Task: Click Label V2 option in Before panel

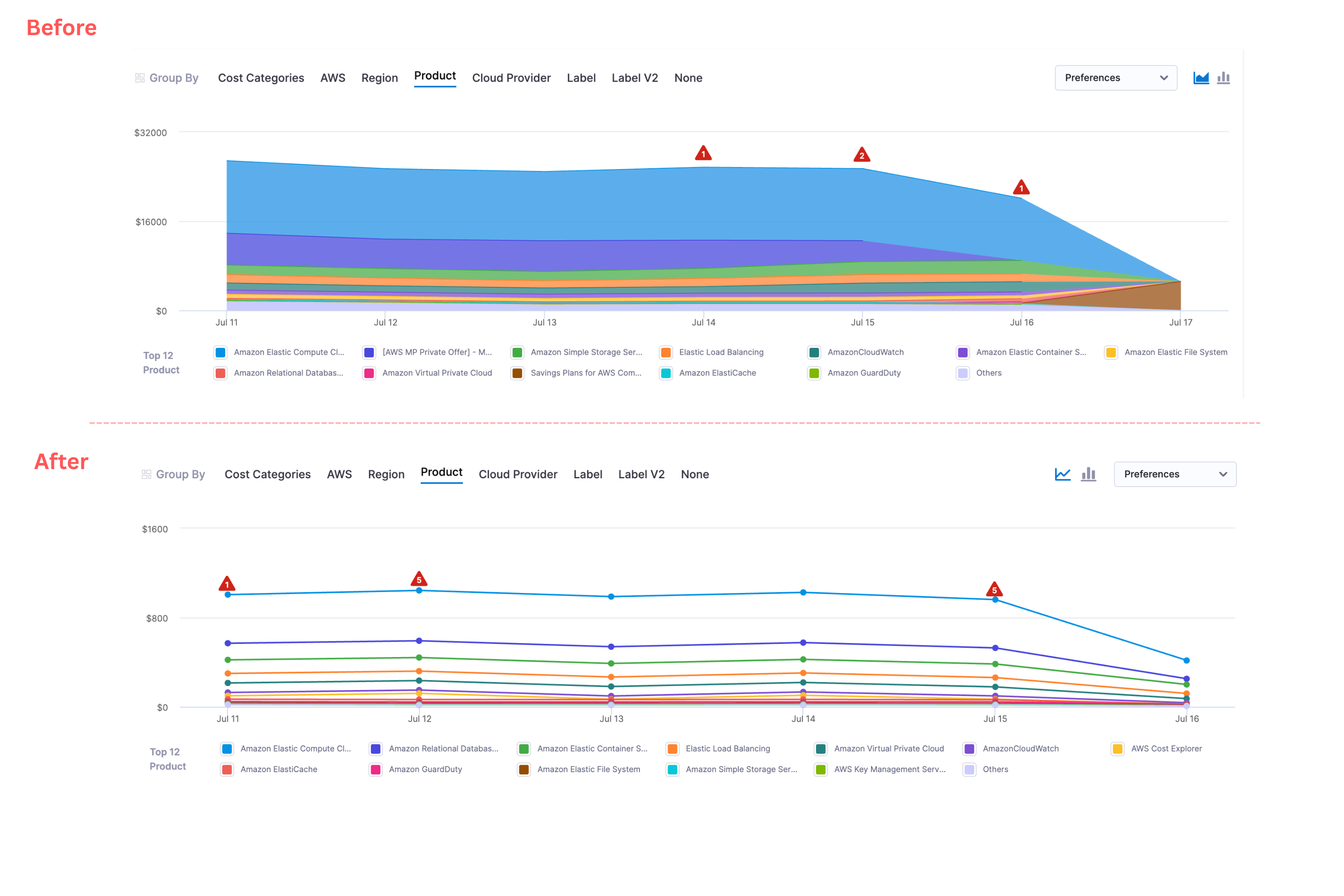Action: [634, 78]
